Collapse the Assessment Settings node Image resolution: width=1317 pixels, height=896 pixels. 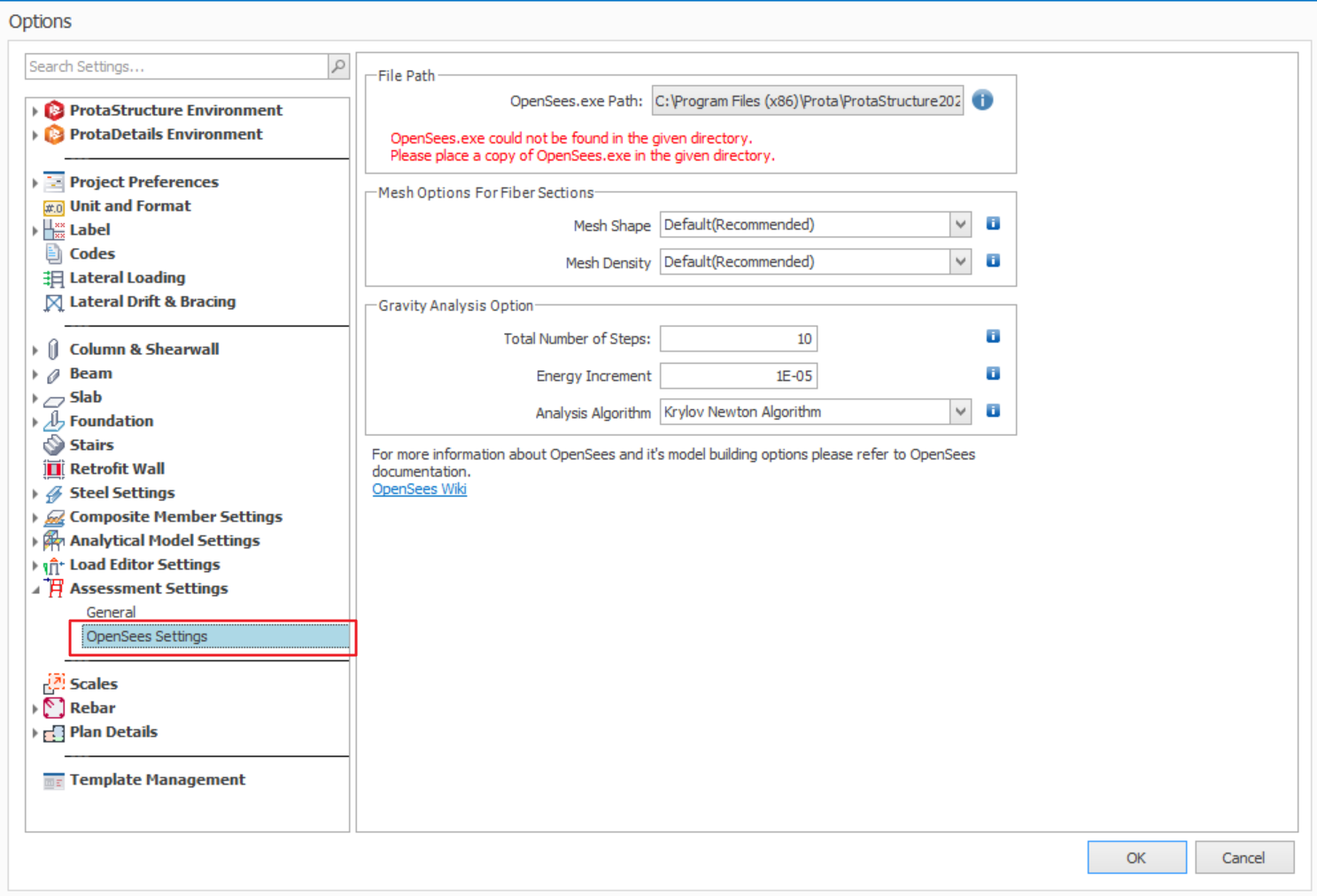[35, 589]
